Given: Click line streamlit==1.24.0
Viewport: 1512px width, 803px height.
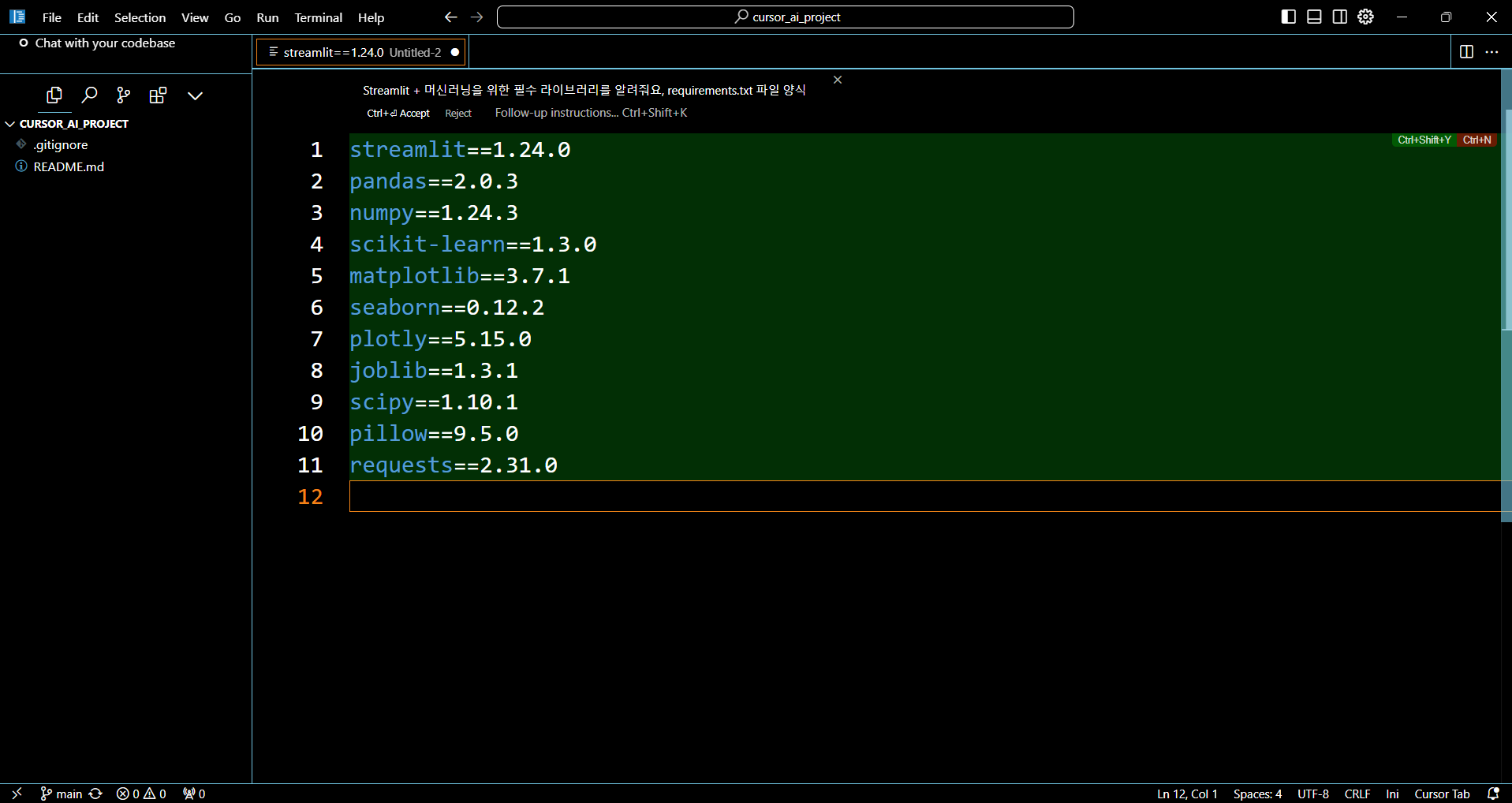Looking at the screenshot, I should click(x=460, y=149).
